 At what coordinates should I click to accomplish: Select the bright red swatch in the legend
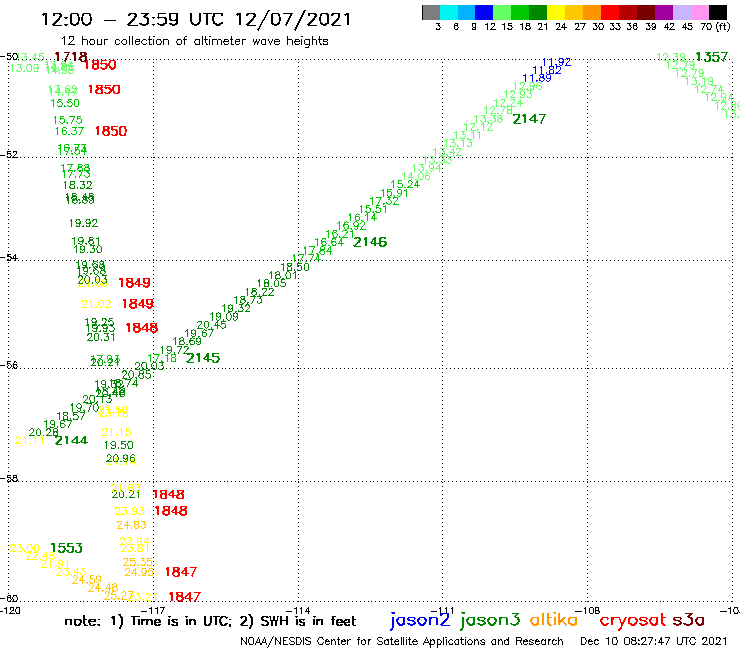(x=610, y=12)
